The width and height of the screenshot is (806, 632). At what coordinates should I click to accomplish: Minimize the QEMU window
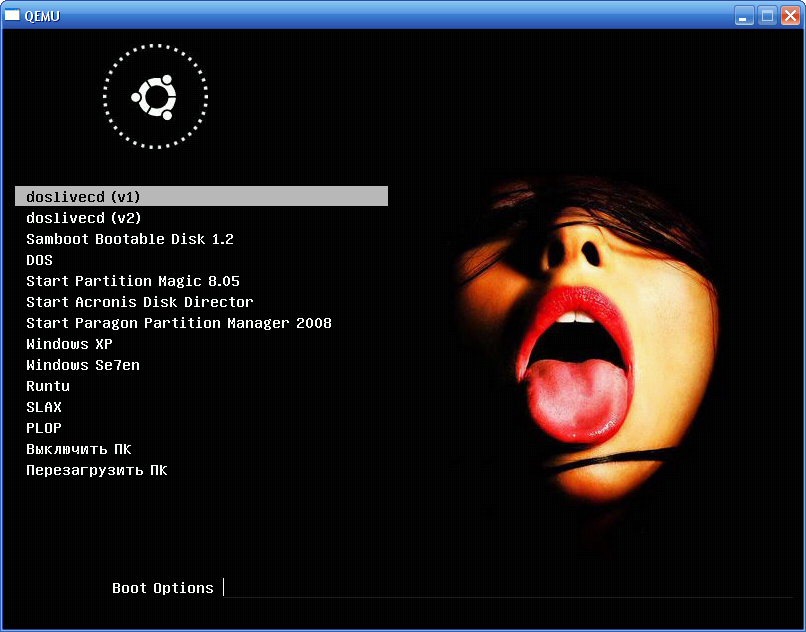pyautogui.click(x=743, y=15)
